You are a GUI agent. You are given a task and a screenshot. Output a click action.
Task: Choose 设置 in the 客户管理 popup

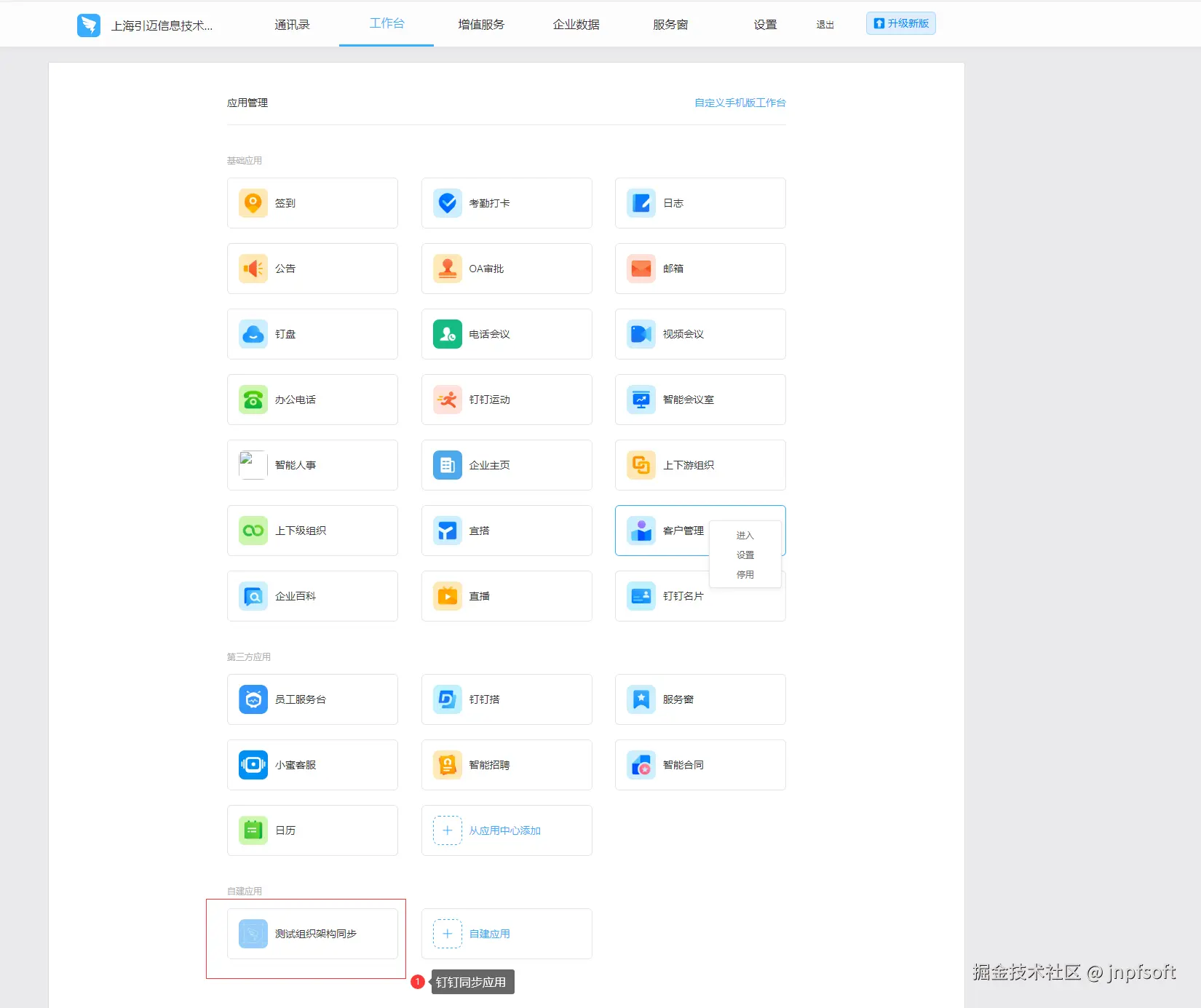click(745, 555)
